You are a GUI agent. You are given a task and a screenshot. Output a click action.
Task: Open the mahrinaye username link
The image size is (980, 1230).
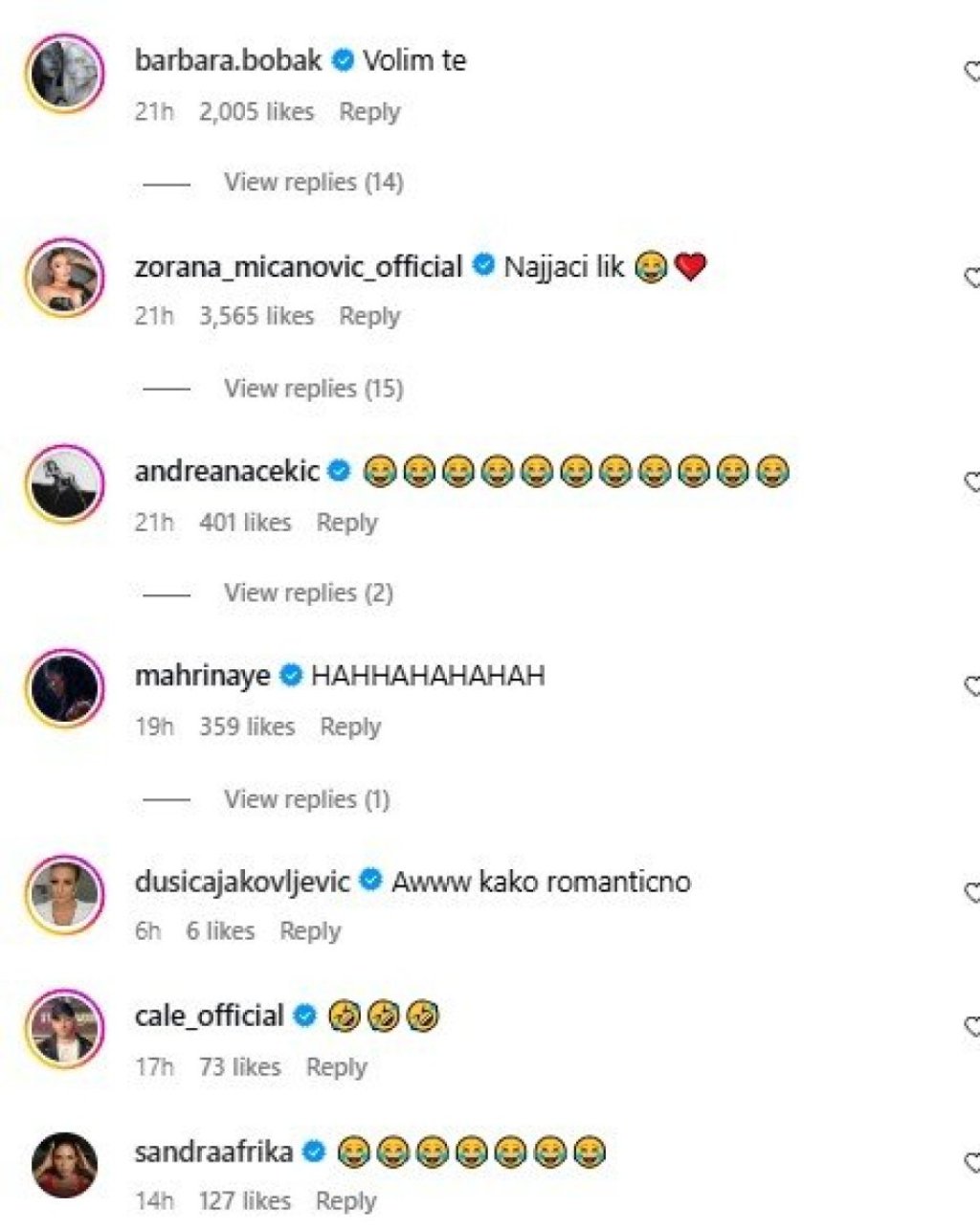[x=203, y=676]
